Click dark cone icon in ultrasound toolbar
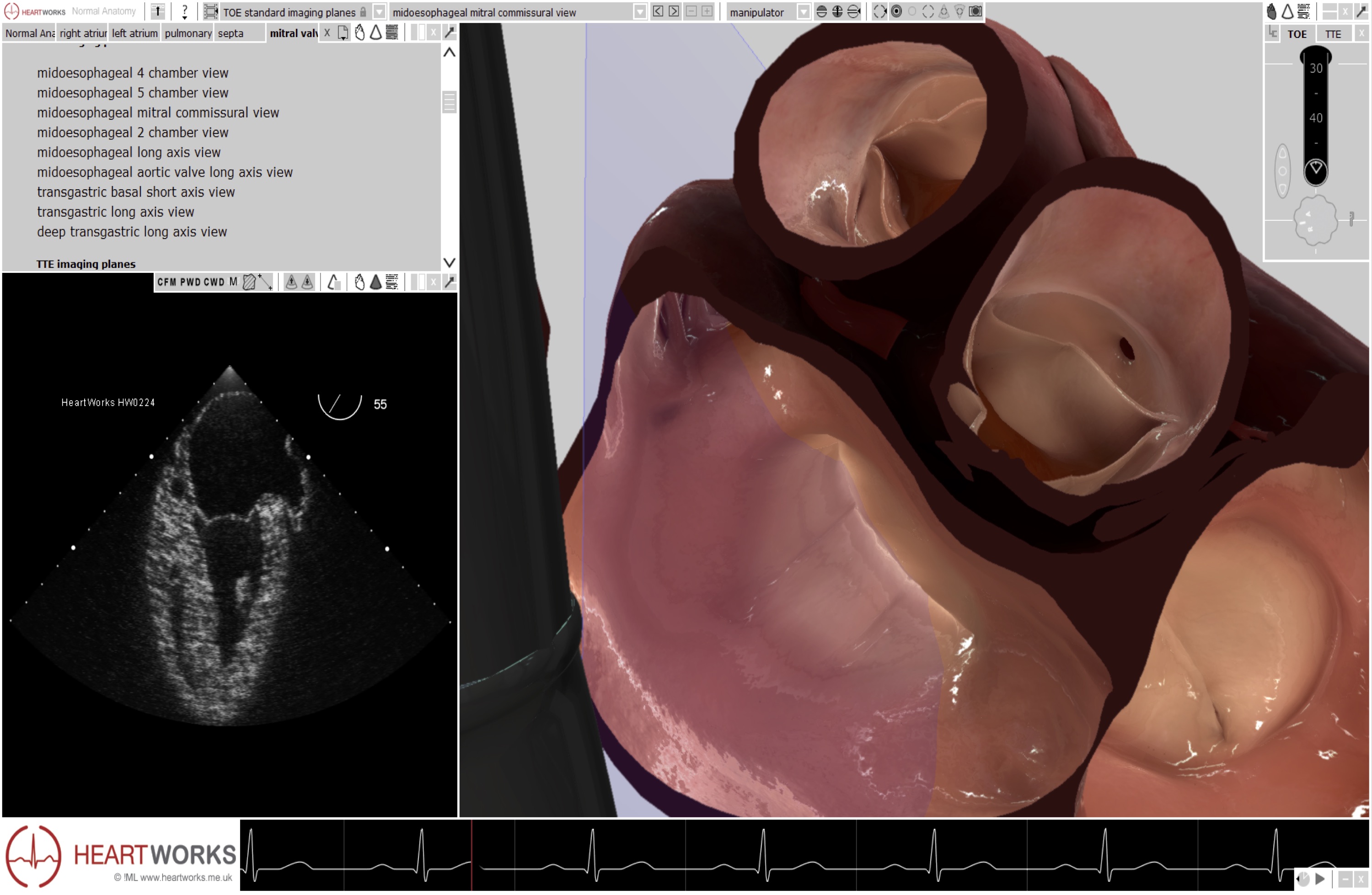1372x895 pixels. 376,282
